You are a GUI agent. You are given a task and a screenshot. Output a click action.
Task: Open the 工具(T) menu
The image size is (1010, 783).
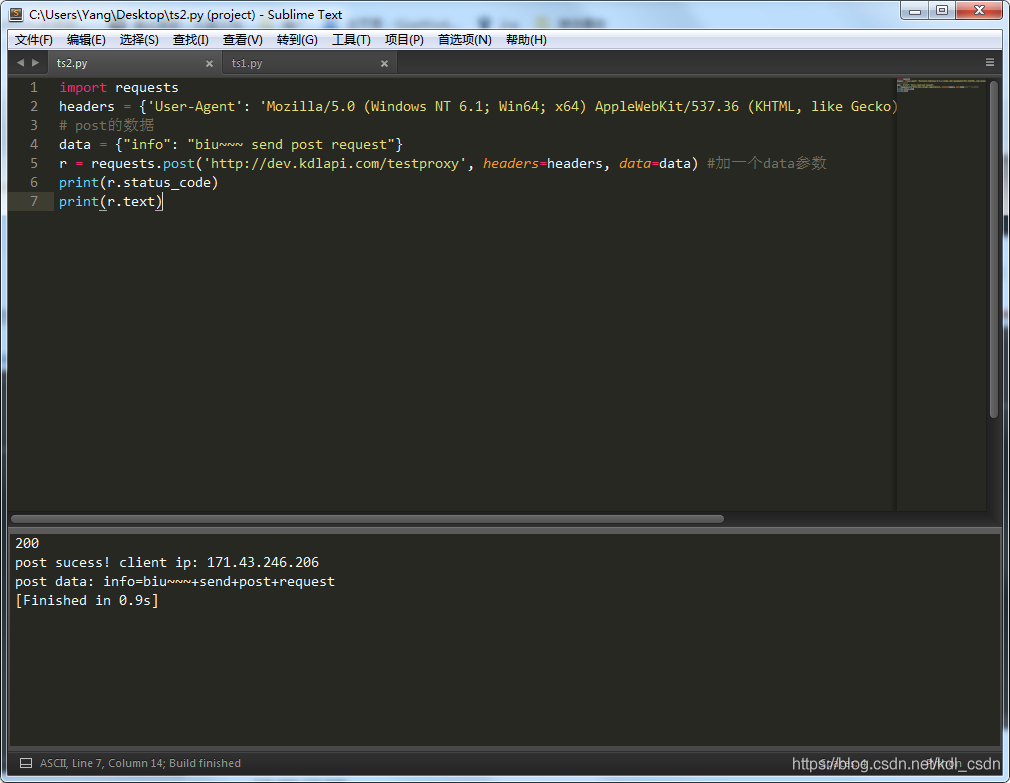coord(351,40)
